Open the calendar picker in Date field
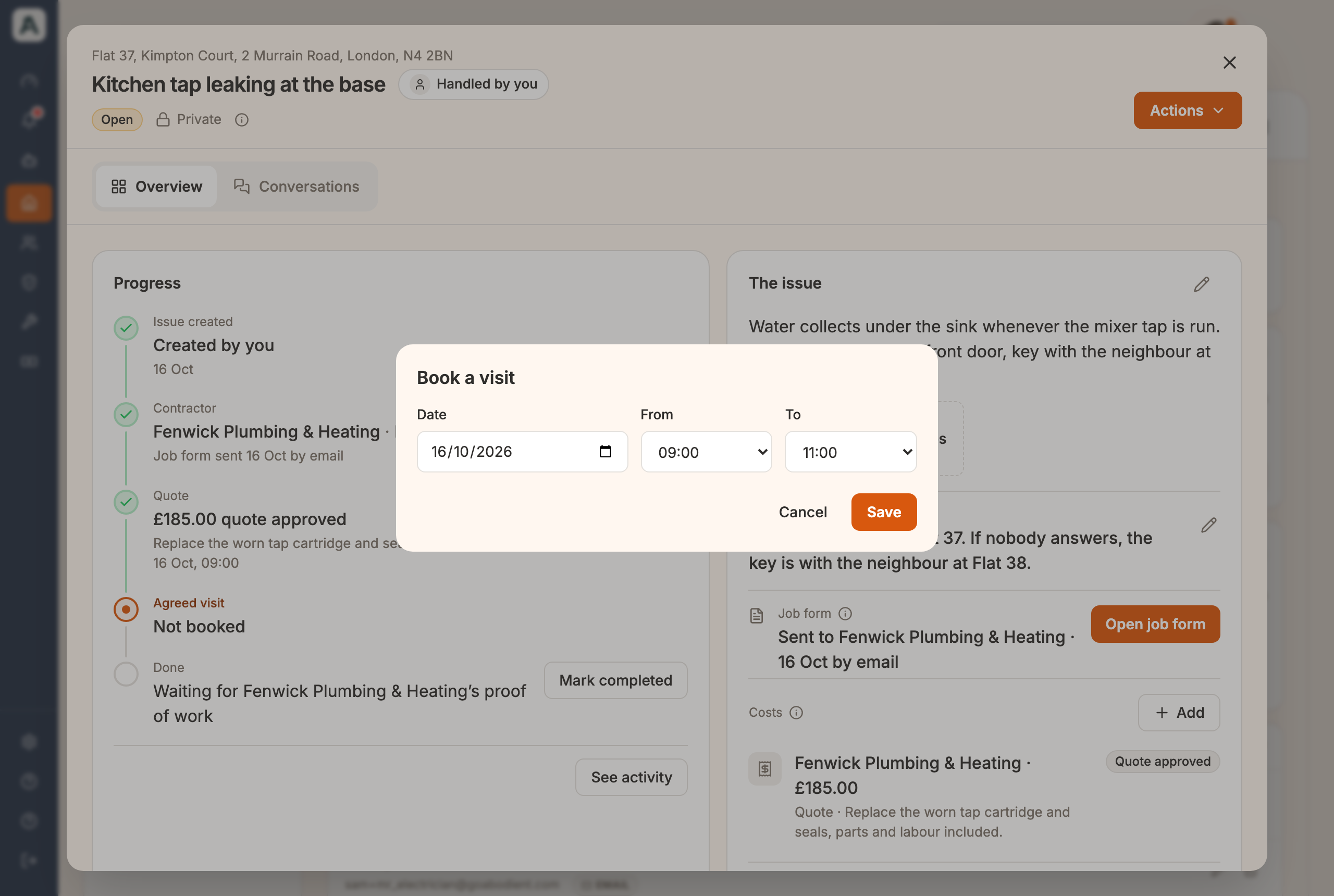 pos(604,452)
